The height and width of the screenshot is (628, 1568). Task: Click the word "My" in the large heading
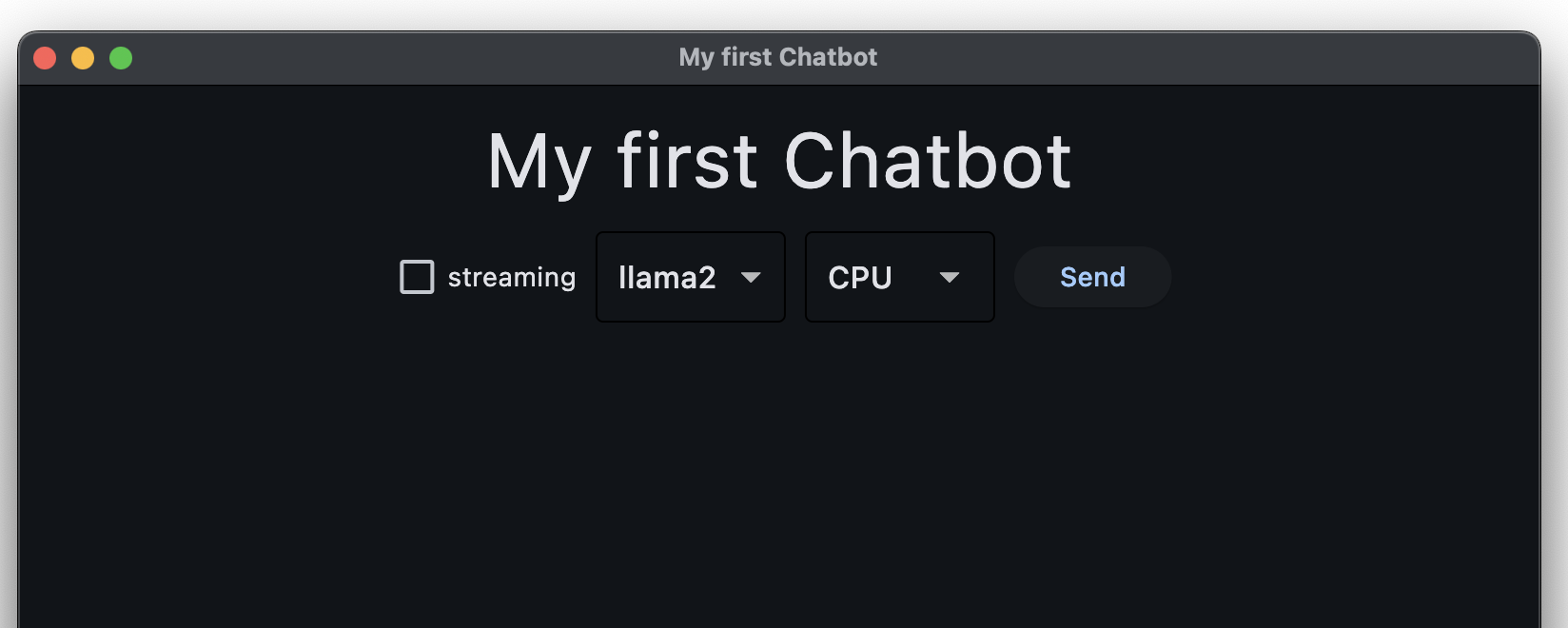[539, 164]
